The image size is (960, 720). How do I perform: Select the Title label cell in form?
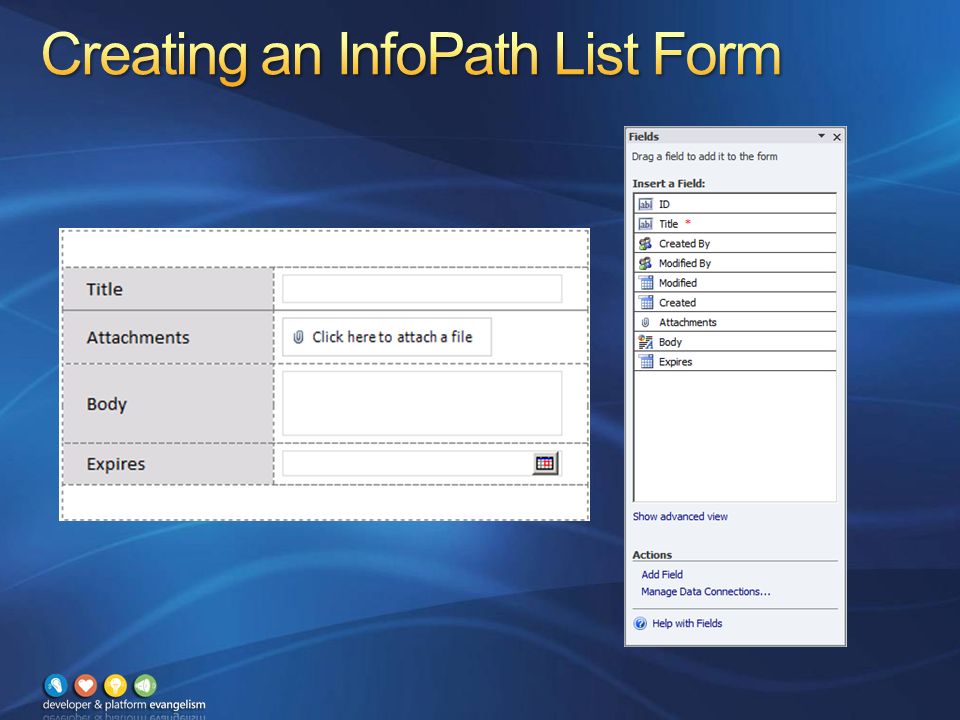pyautogui.click(x=168, y=289)
